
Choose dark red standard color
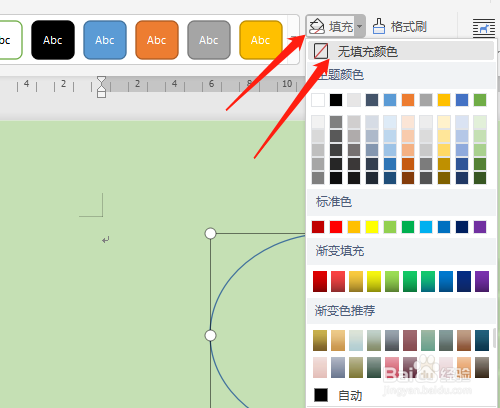click(318, 227)
